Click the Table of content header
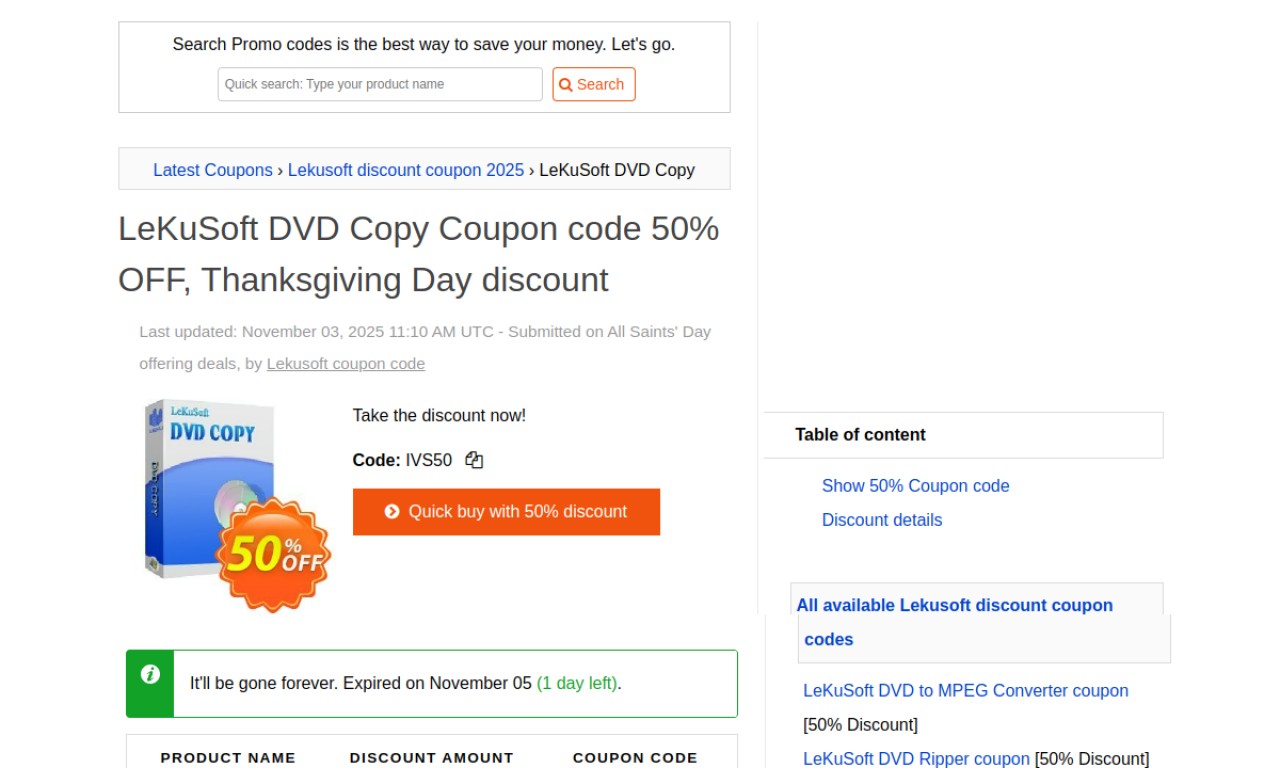The height and width of the screenshot is (768, 1280). [860, 435]
